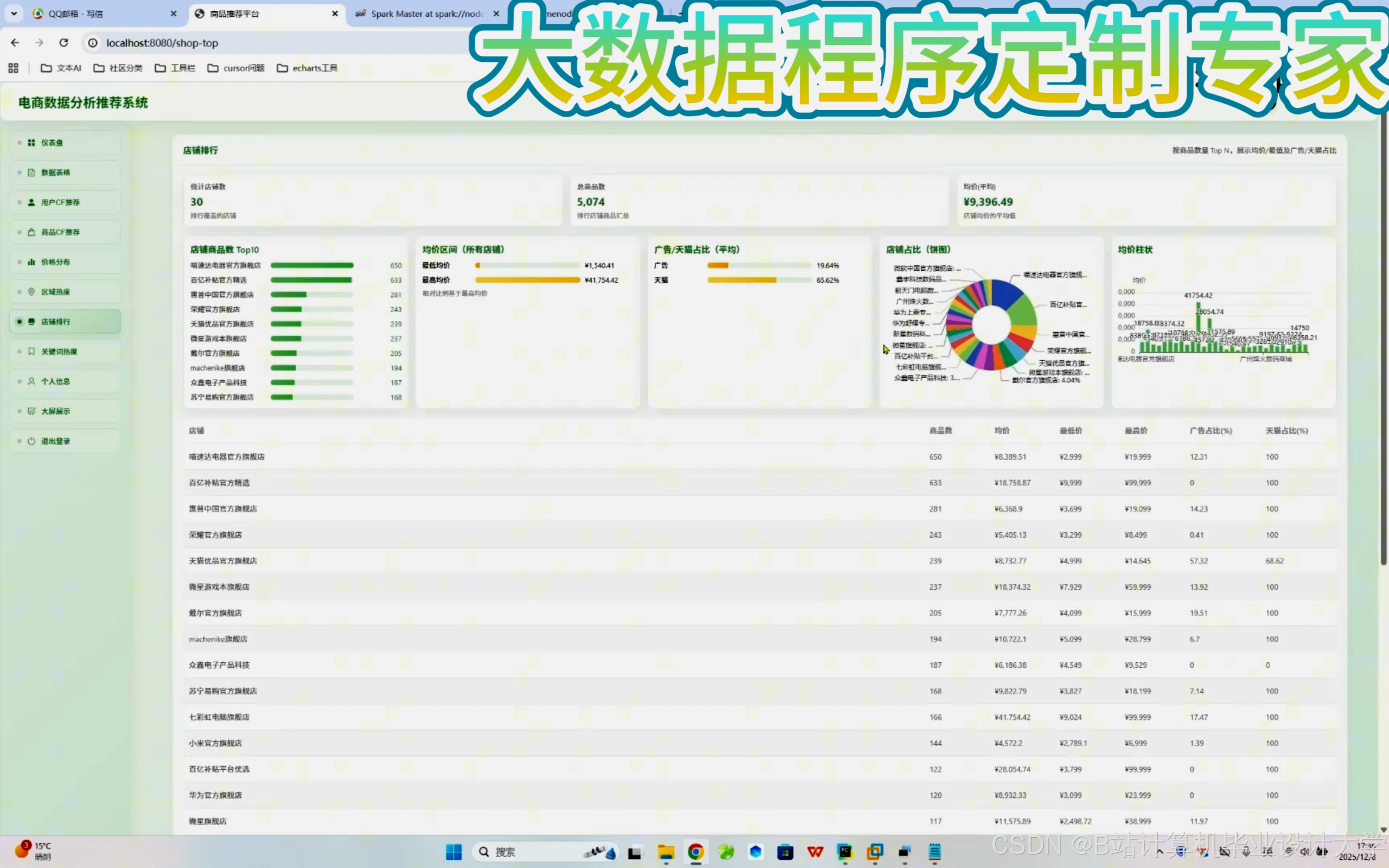Open 大屏展示 from the sidebar
This screenshot has height=868, width=1389.
pos(58,411)
